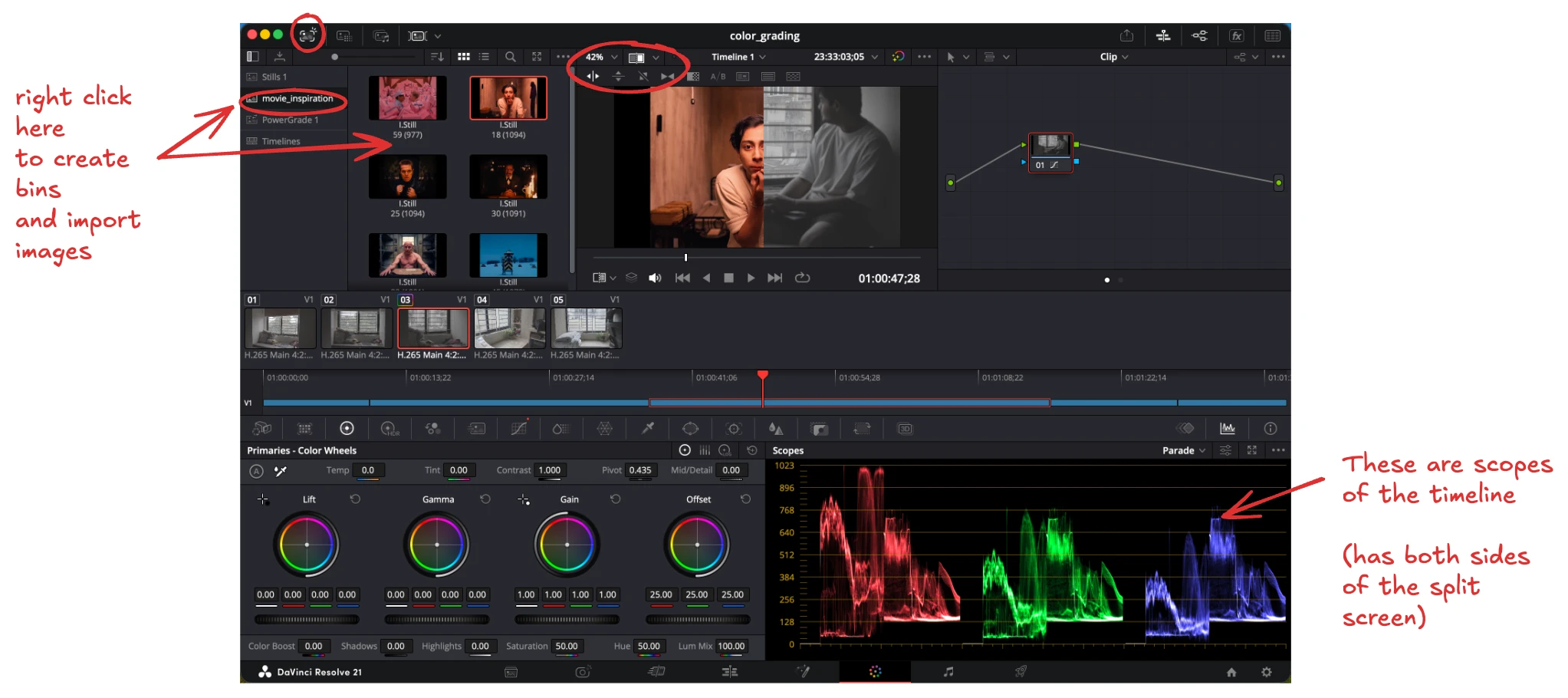Toggle the Timeline toolbar button at top right

click(1163, 35)
